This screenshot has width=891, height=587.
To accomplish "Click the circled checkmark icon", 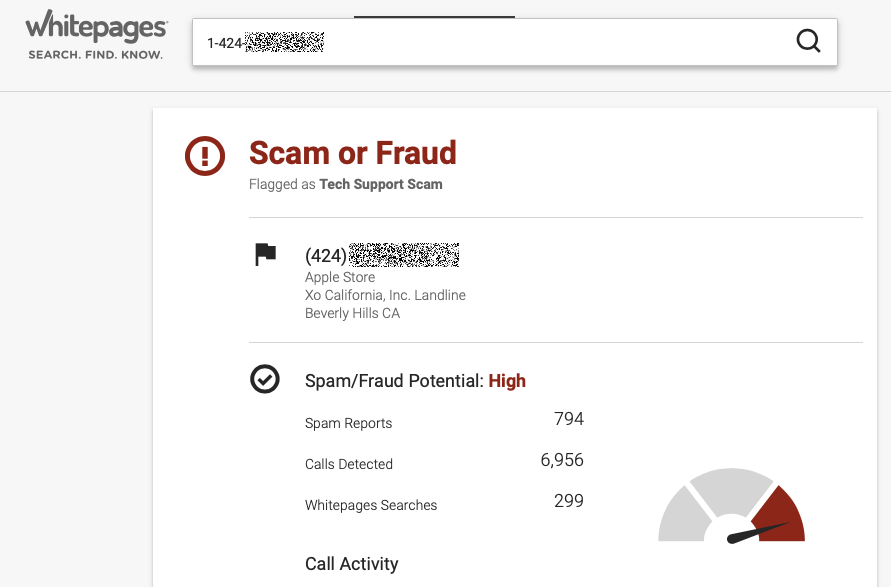I will [265, 380].
